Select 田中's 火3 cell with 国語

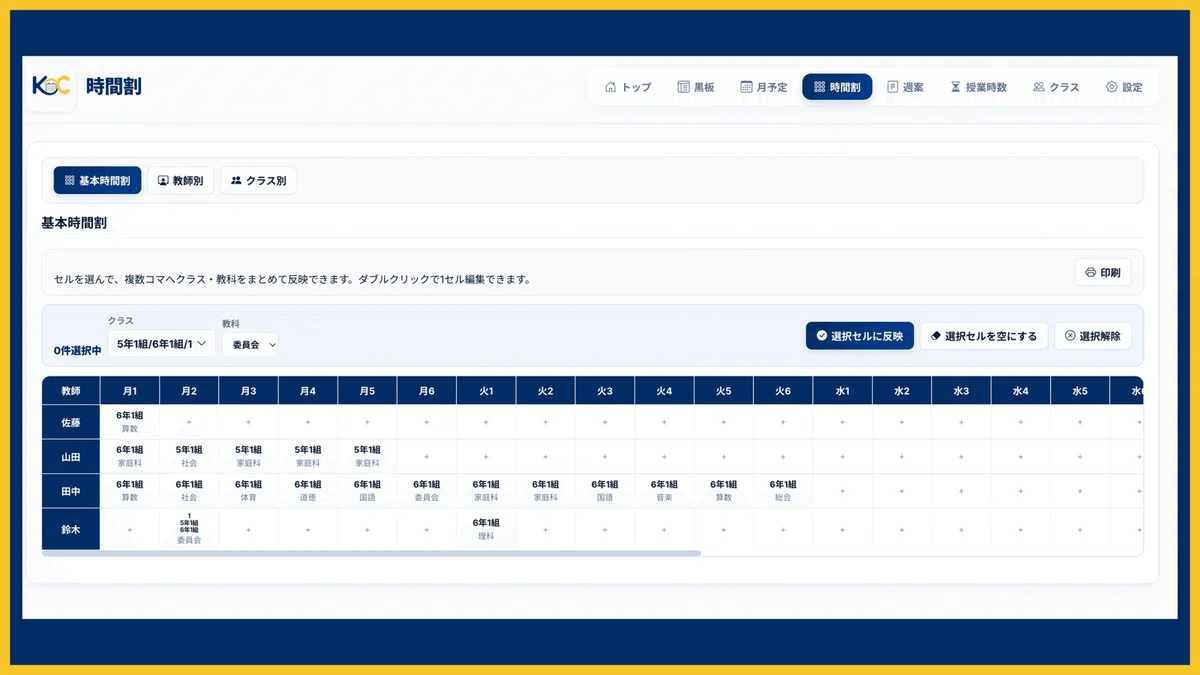coord(605,491)
